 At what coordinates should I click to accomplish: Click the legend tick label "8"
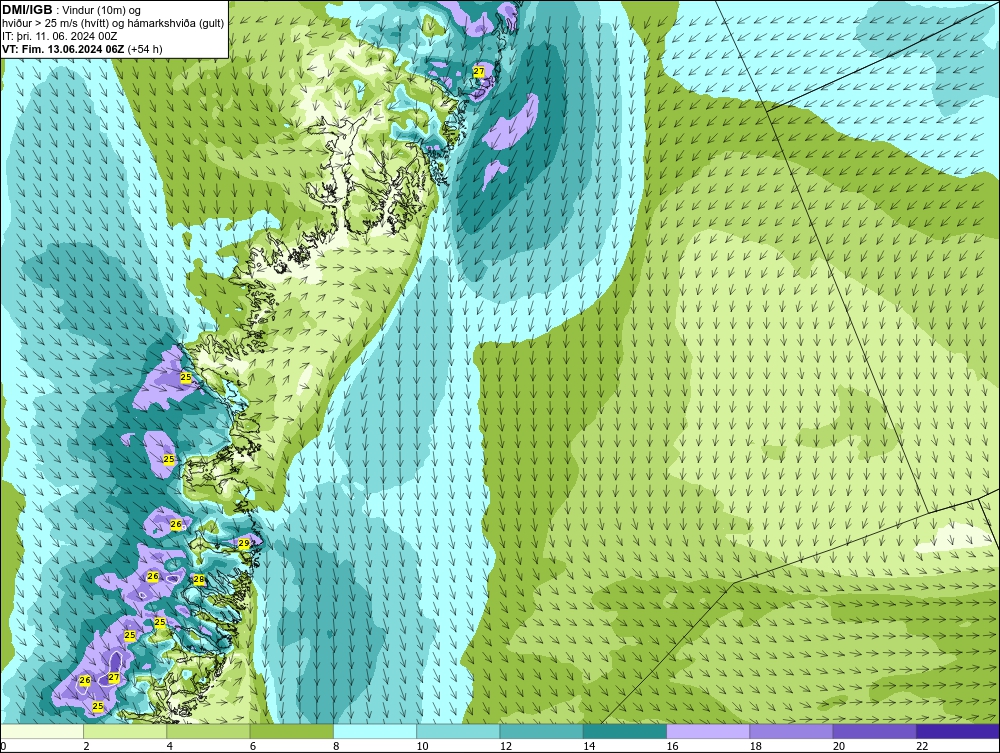(x=336, y=747)
